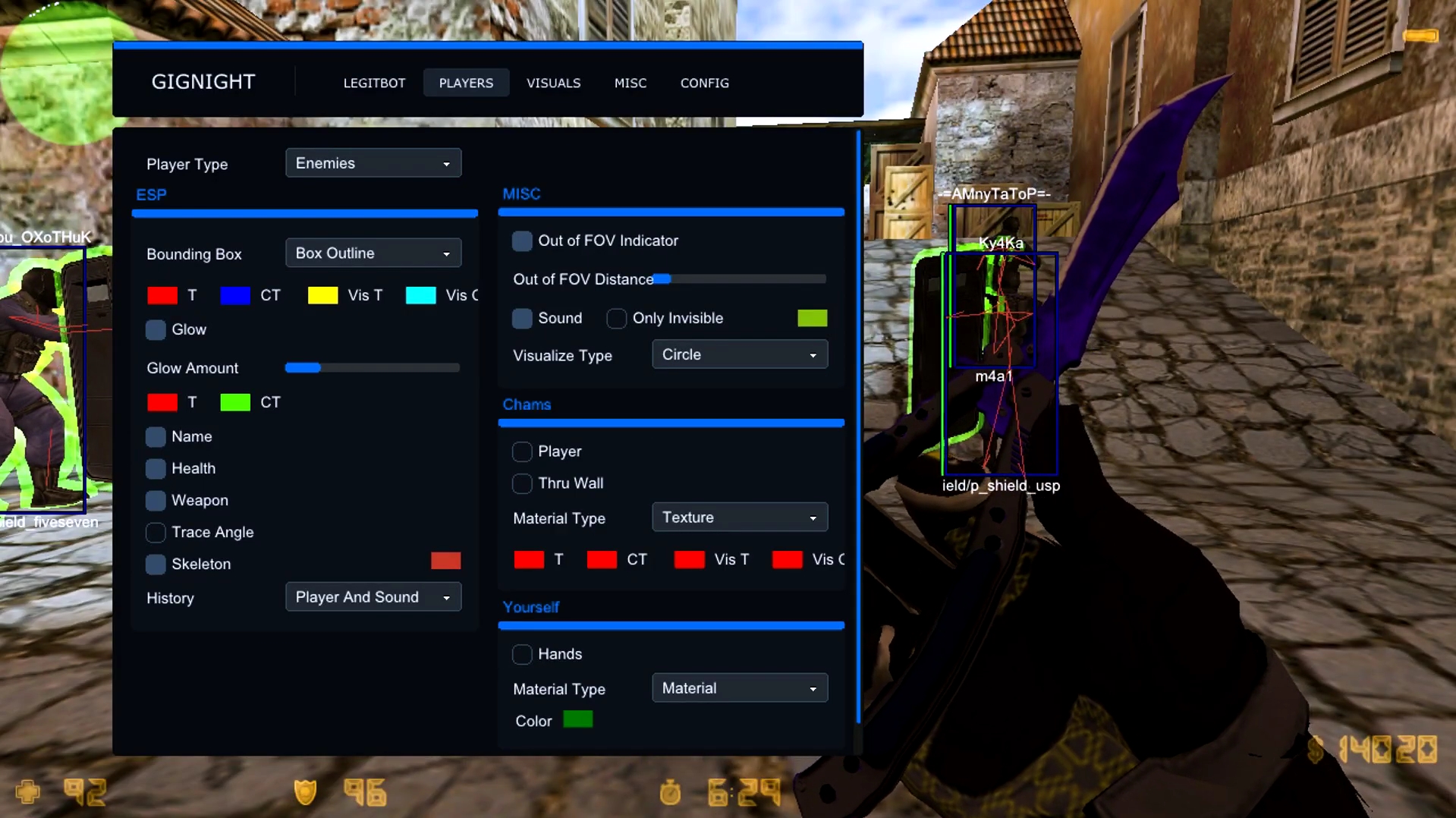Screen dimensions: 1456x818
Task: Toggle the Sound checkbox
Action: [522, 318]
